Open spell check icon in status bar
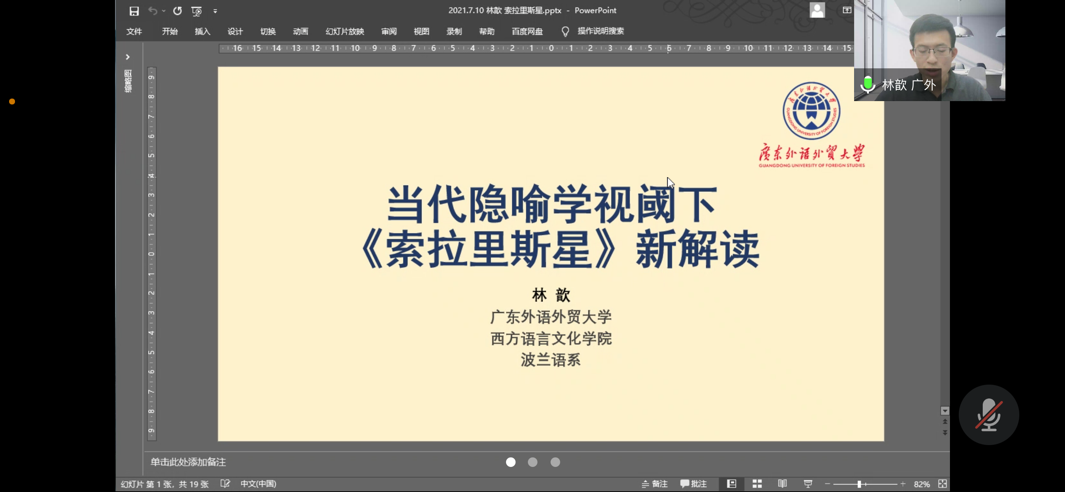Image resolution: width=1065 pixels, height=492 pixels. coord(225,484)
